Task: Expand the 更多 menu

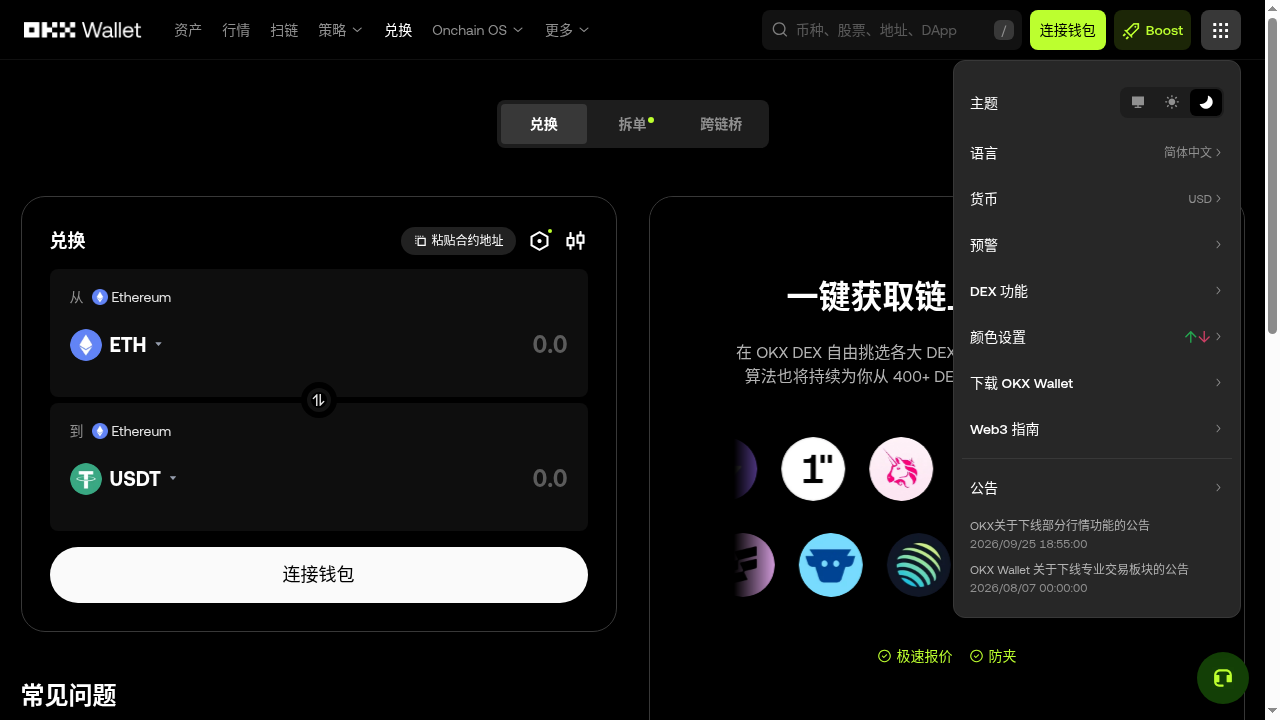Action: [x=567, y=30]
